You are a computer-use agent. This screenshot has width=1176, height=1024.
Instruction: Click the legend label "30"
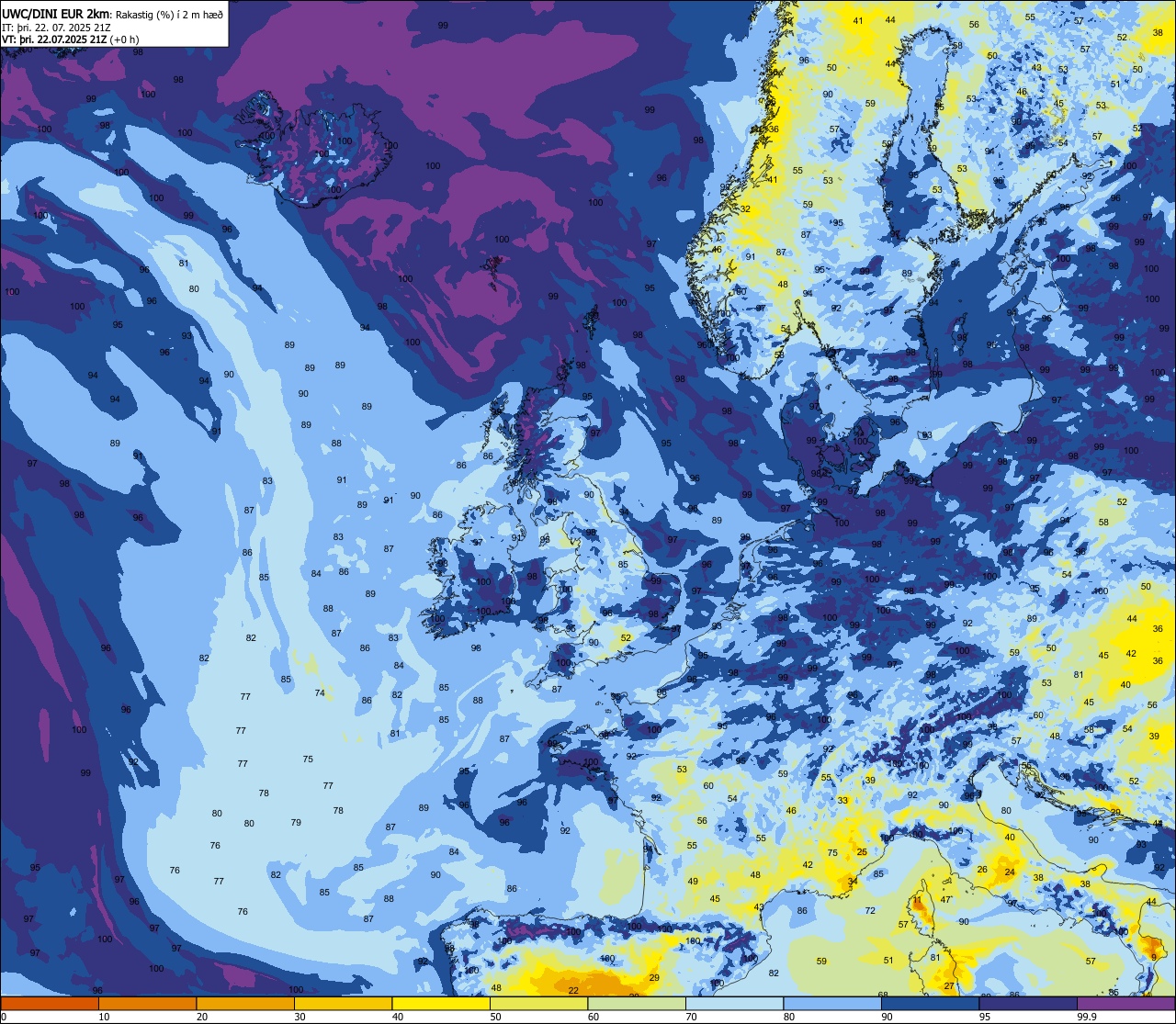300,1017
